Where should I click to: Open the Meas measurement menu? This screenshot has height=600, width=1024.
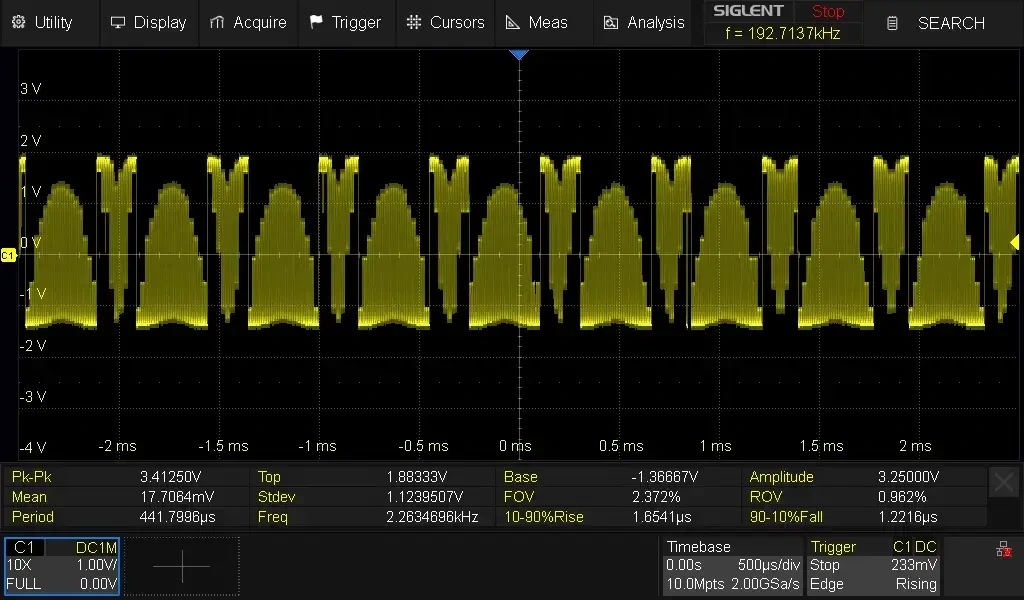[537, 22]
